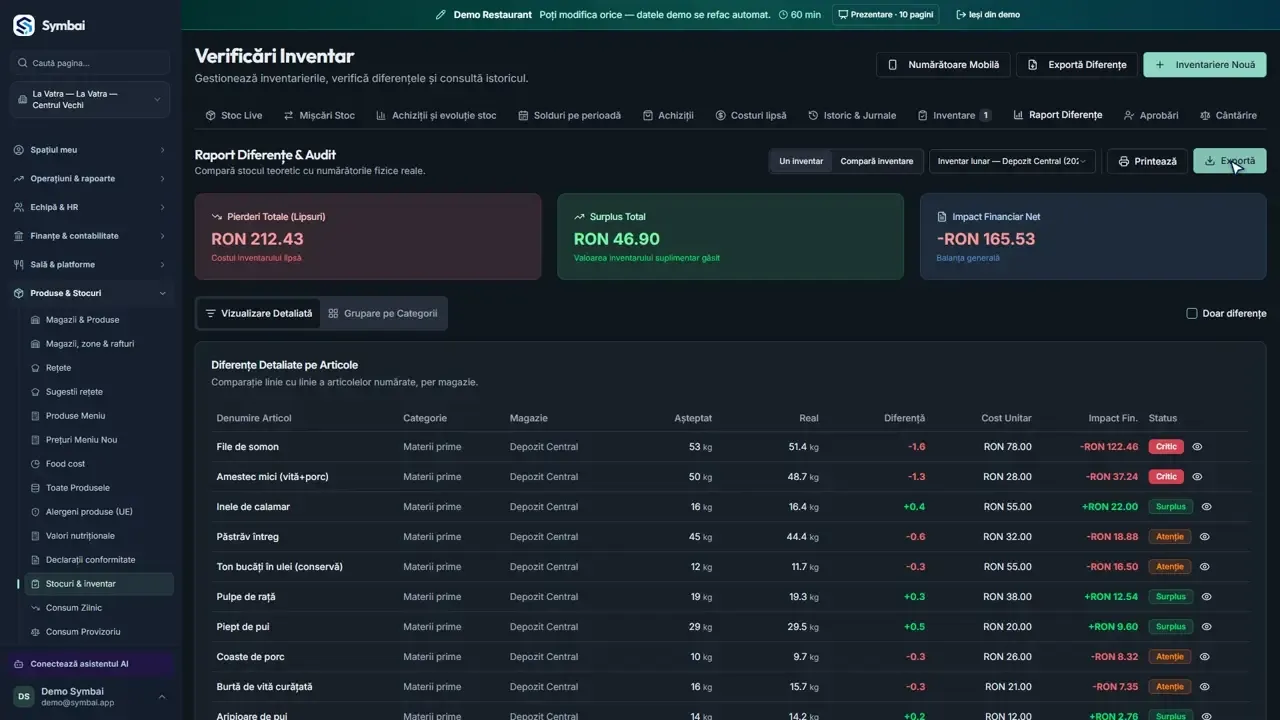This screenshot has height=720, width=1280.
Task: Click the Rețete sidebar icon
Action: (x=36, y=368)
